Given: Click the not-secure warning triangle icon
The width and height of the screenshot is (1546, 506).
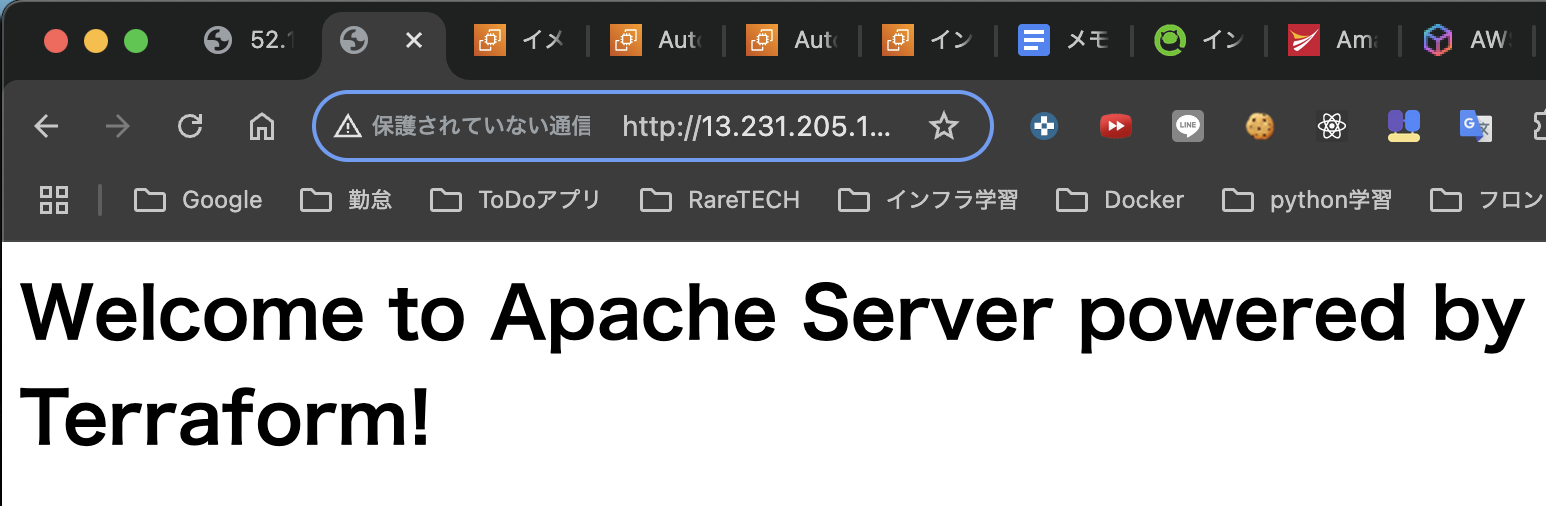Looking at the screenshot, I should (x=347, y=126).
